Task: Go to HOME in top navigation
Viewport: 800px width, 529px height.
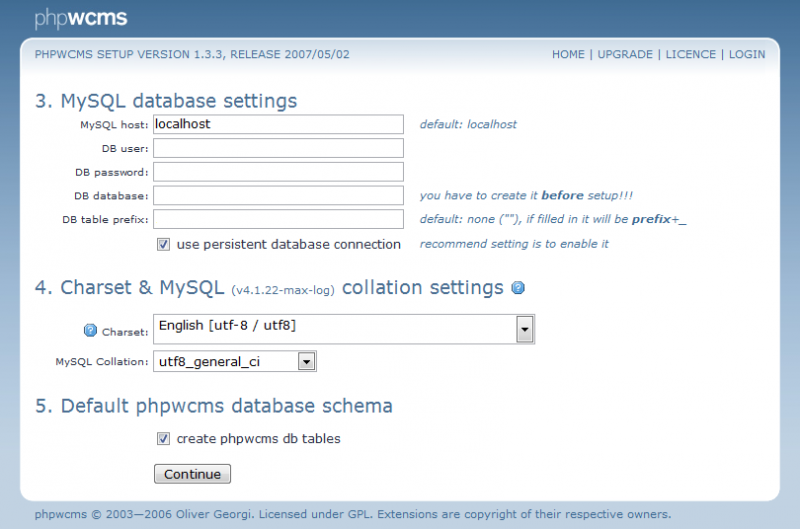Action: coord(568,54)
